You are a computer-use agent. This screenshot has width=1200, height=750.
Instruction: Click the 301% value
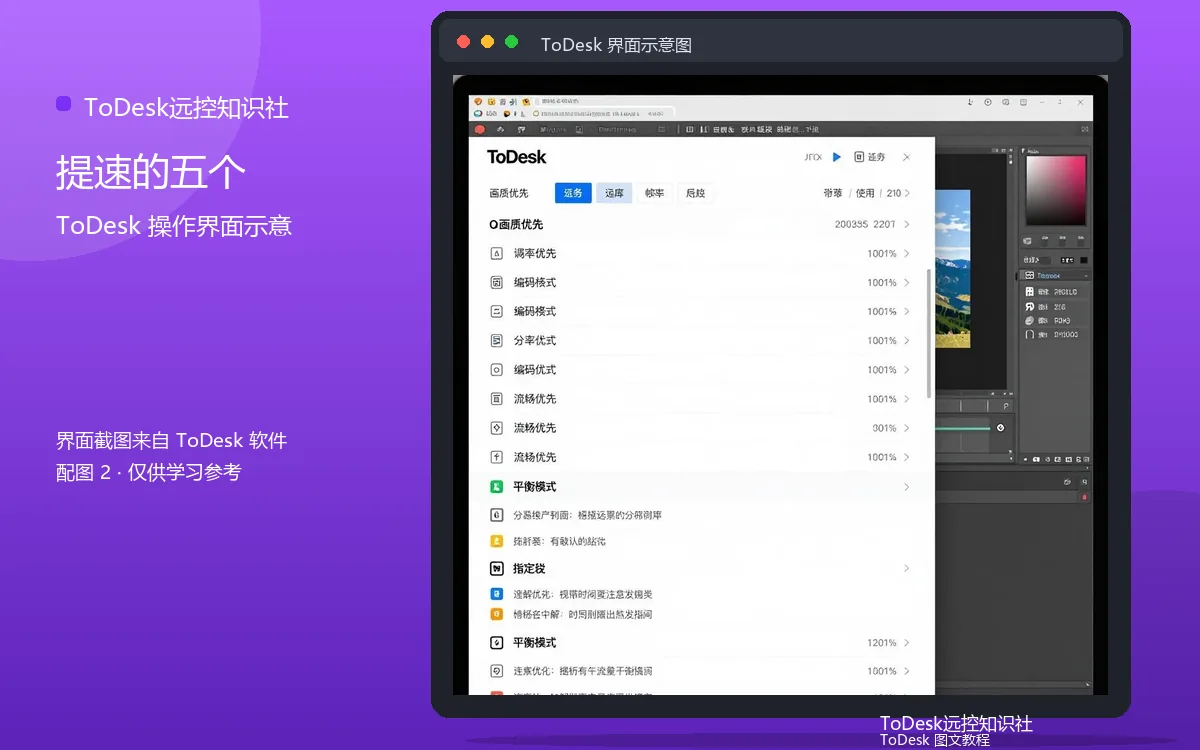coord(884,428)
